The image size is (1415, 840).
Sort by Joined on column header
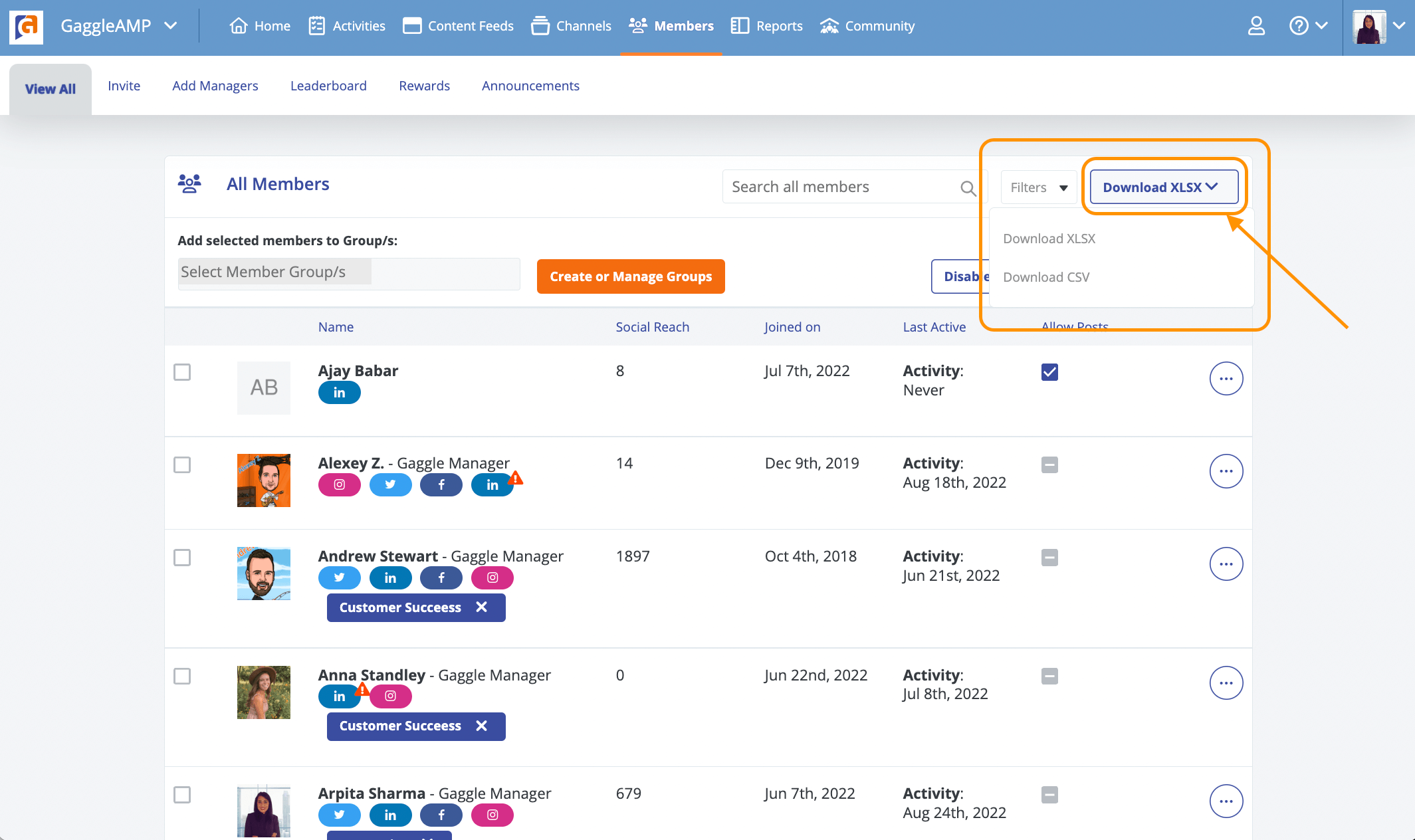click(792, 327)
